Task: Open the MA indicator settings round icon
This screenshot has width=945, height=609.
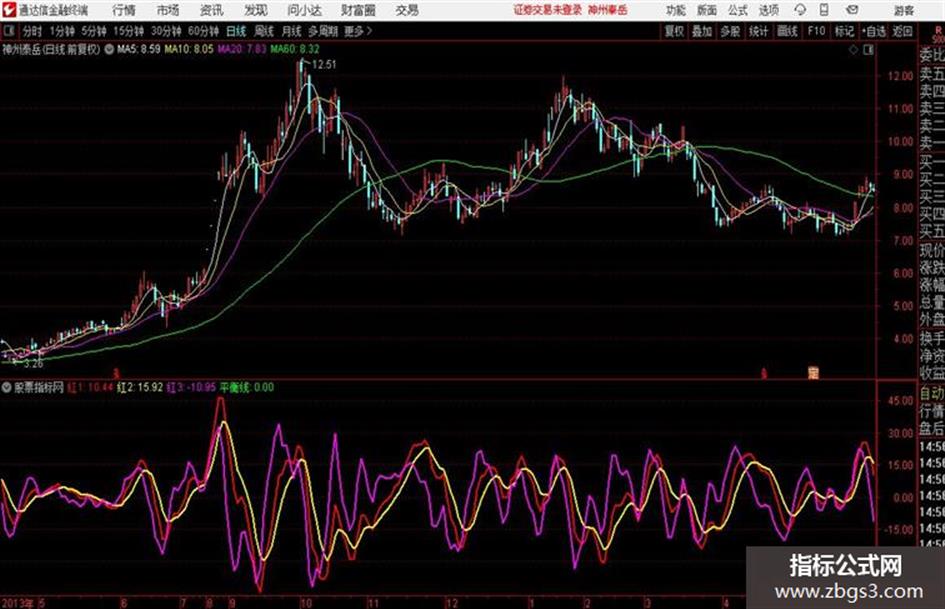Action: pos(109,49)
